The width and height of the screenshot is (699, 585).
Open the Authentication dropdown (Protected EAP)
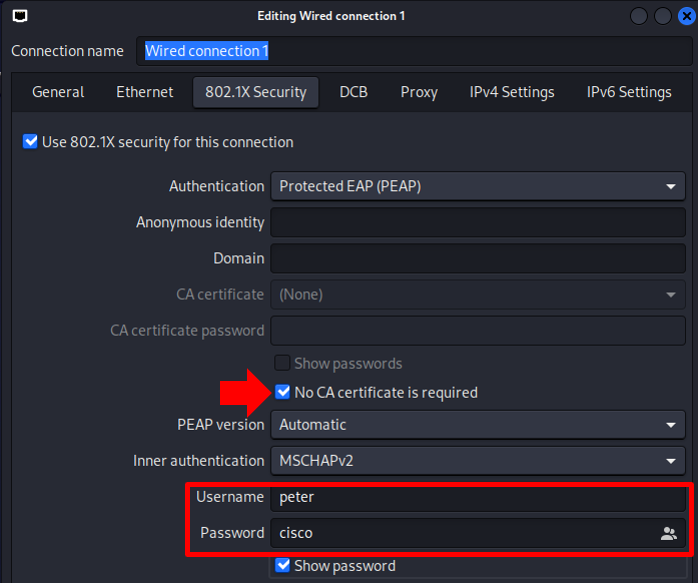click(477, 186)
